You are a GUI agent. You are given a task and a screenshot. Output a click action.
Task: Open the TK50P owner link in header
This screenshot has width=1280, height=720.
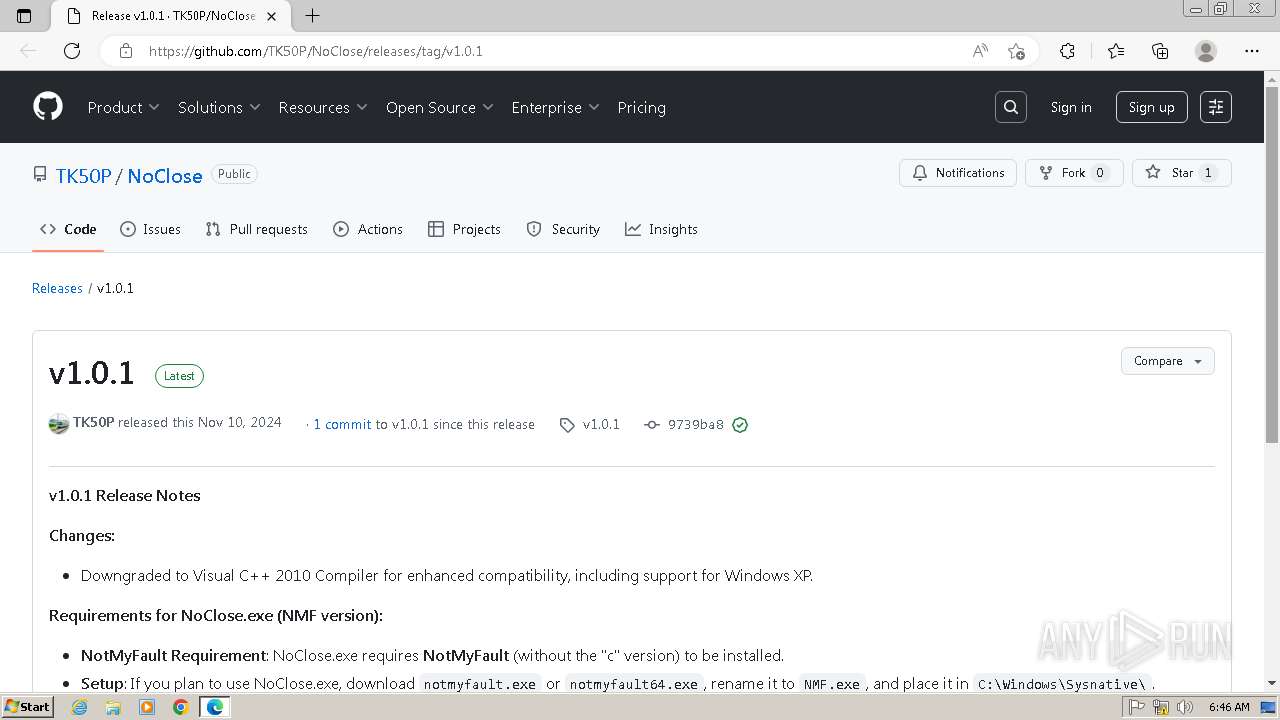click(x=83, y=175)
